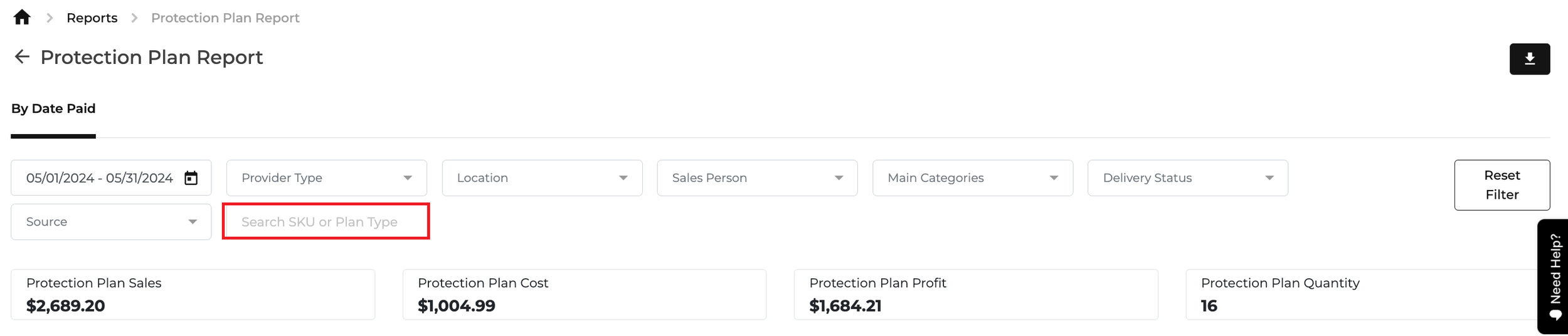Download the report with the download icon

click(x=1529, y=59)
